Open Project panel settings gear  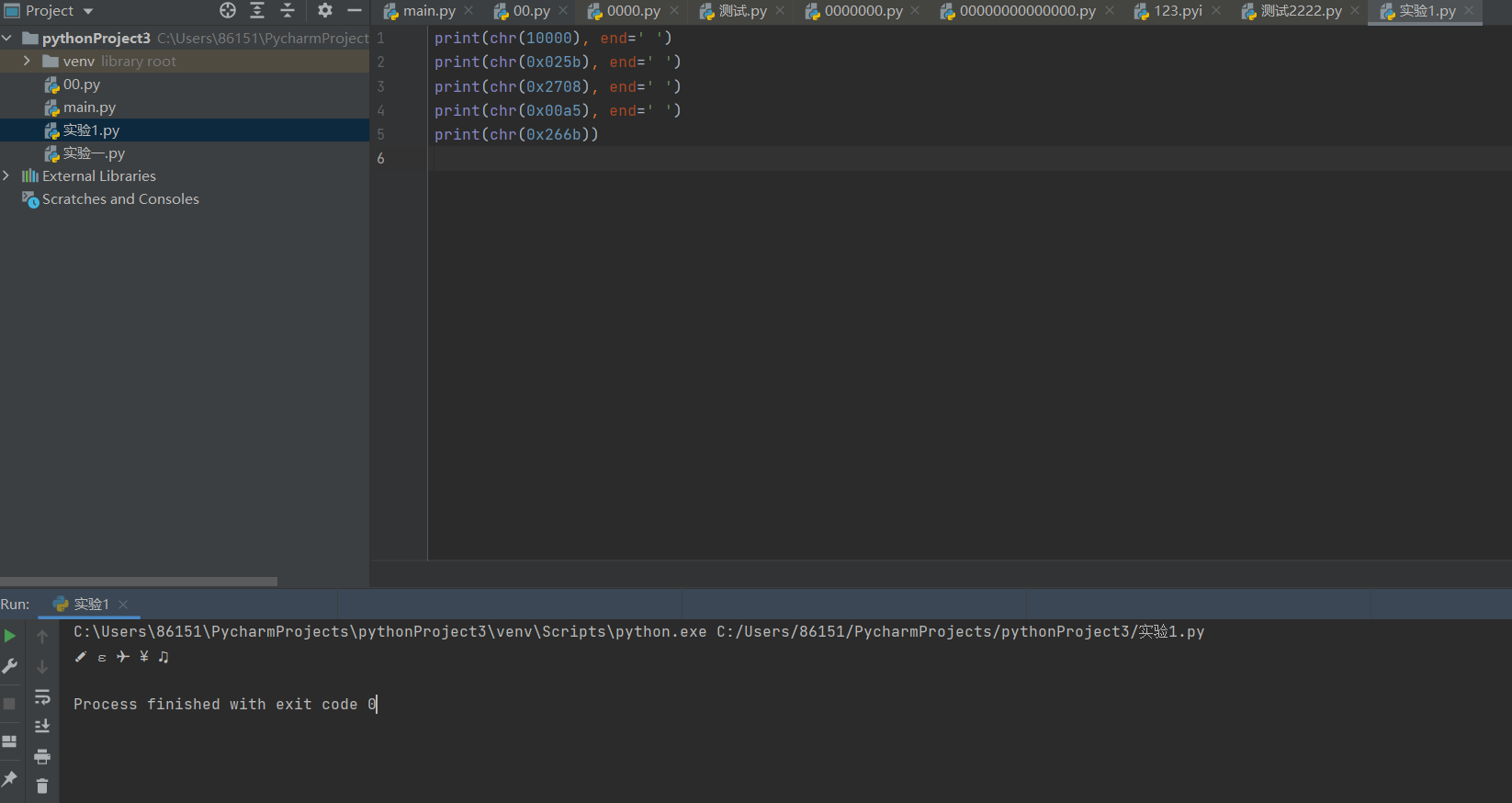[x=325, y=10]
